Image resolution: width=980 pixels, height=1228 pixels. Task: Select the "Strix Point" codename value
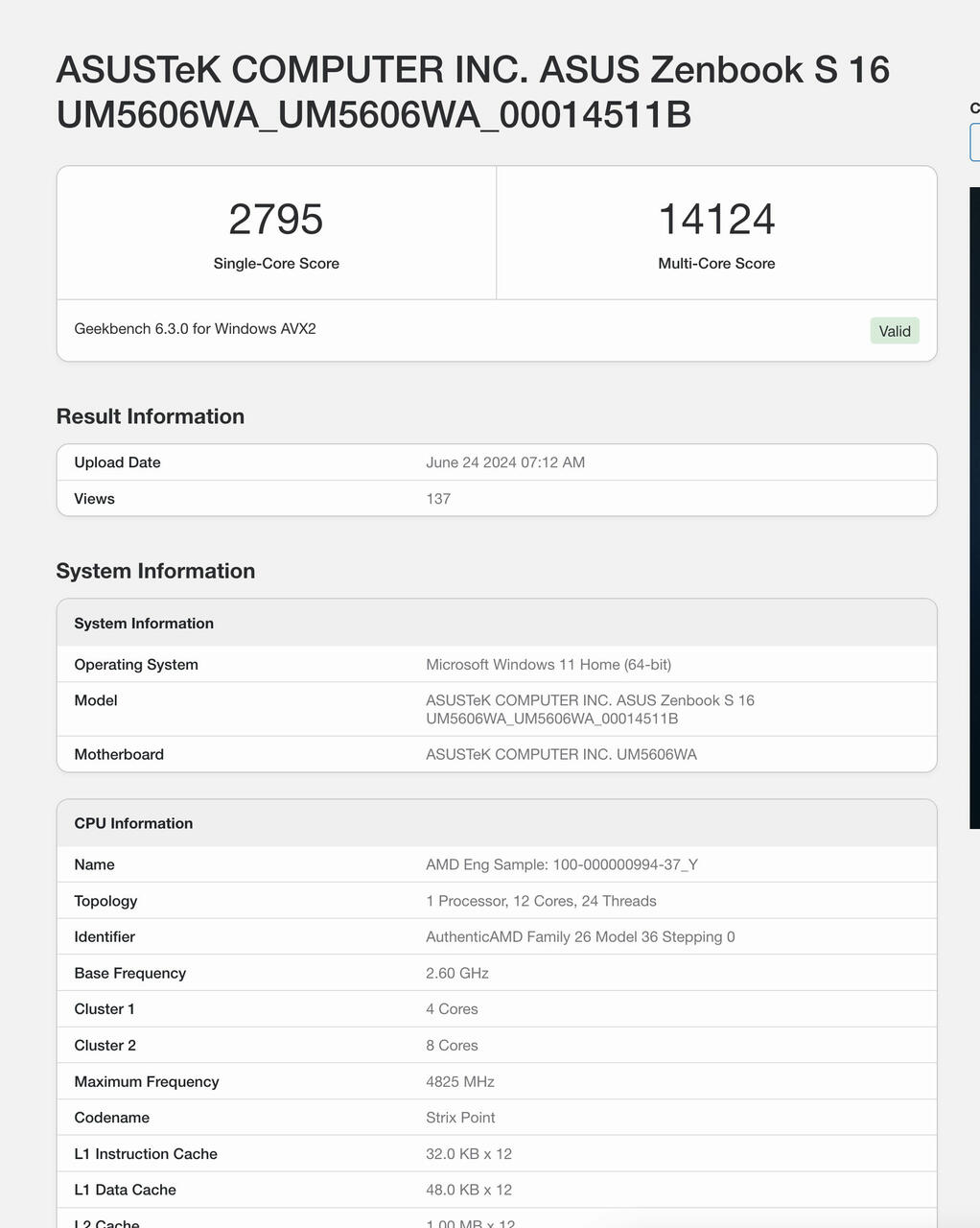pos(461,1118)
